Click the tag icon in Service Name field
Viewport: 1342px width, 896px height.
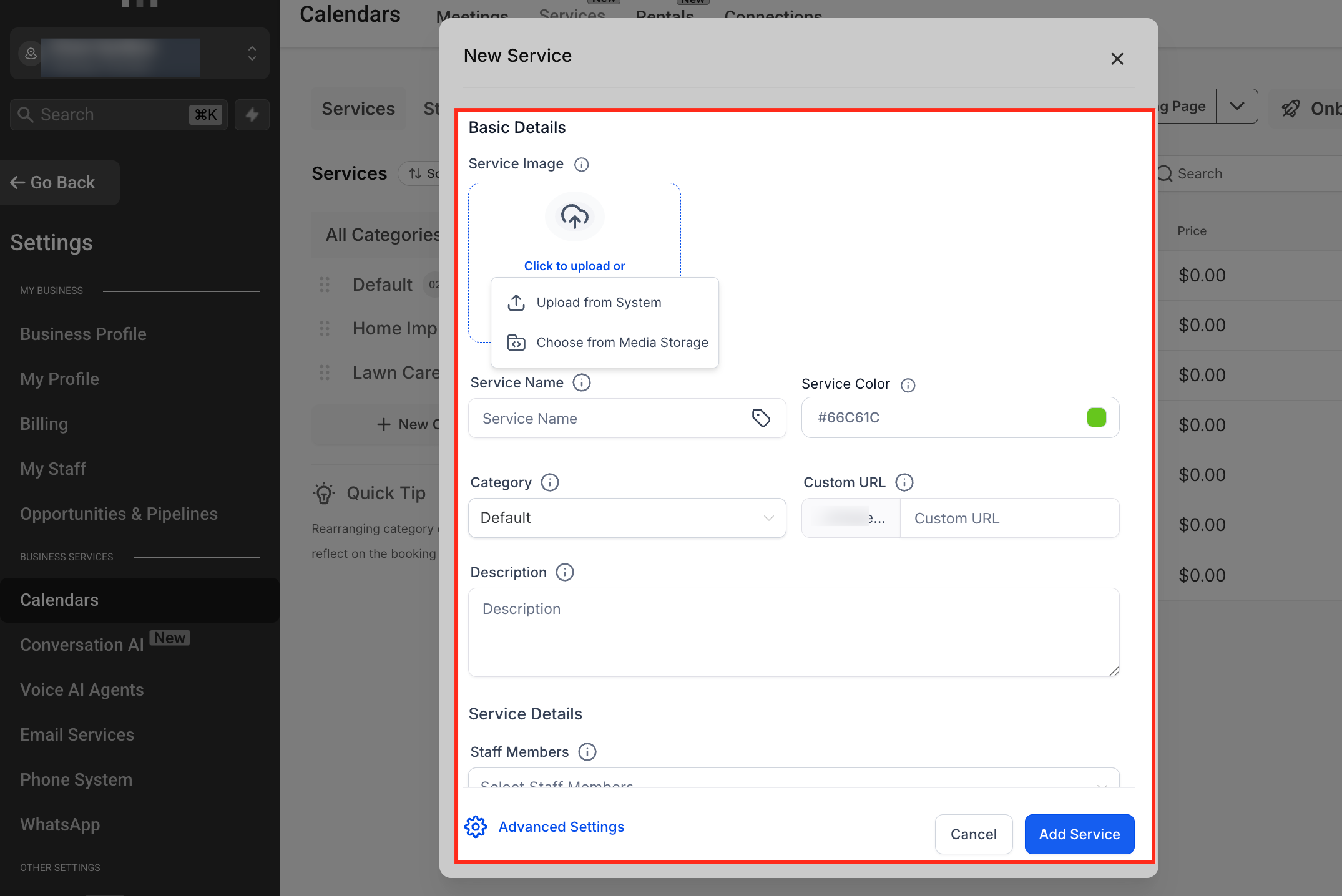click(x=760, y=417)
